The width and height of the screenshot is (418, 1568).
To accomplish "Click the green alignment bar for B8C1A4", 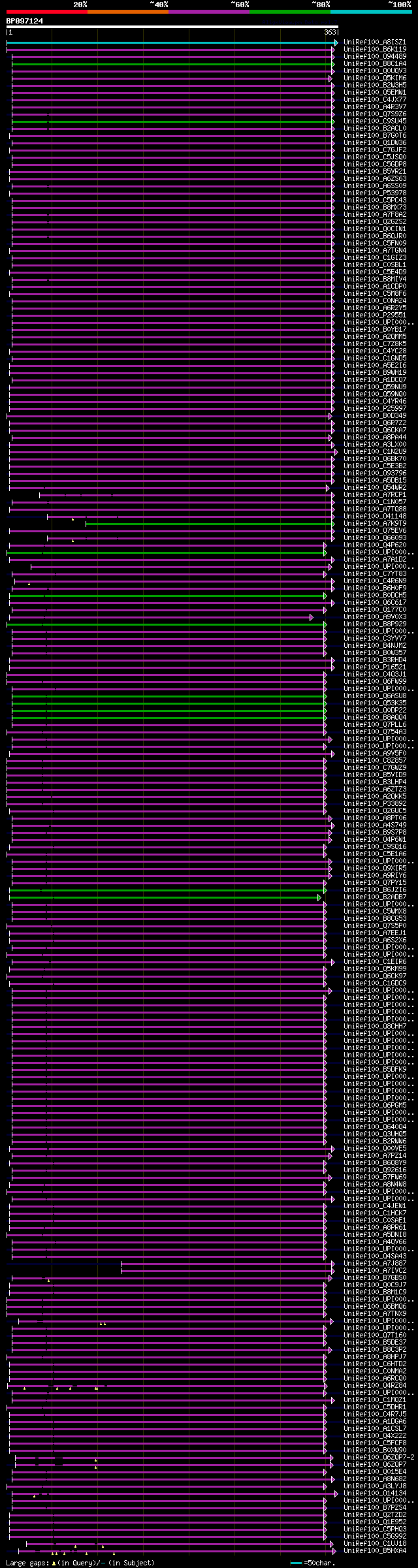I will tap(173, 64).
